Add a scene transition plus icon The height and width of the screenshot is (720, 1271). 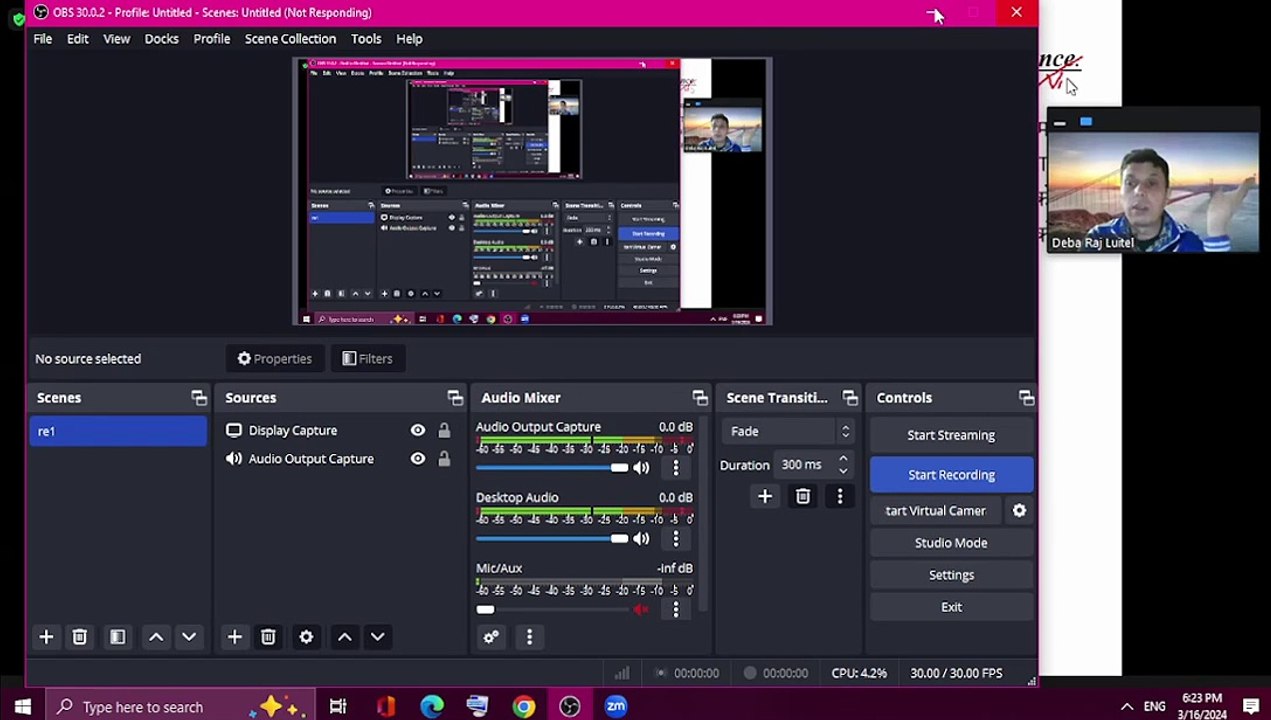point(765,496)
